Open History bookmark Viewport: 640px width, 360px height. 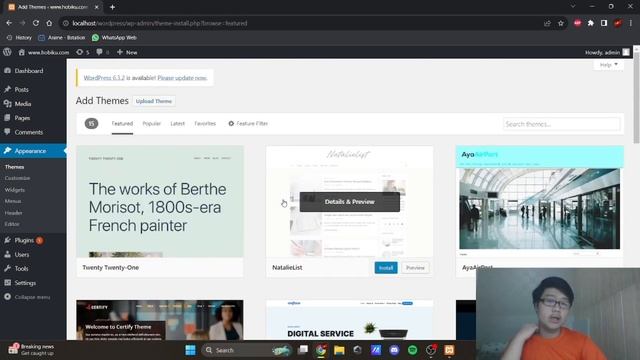[x=19, y=38]
